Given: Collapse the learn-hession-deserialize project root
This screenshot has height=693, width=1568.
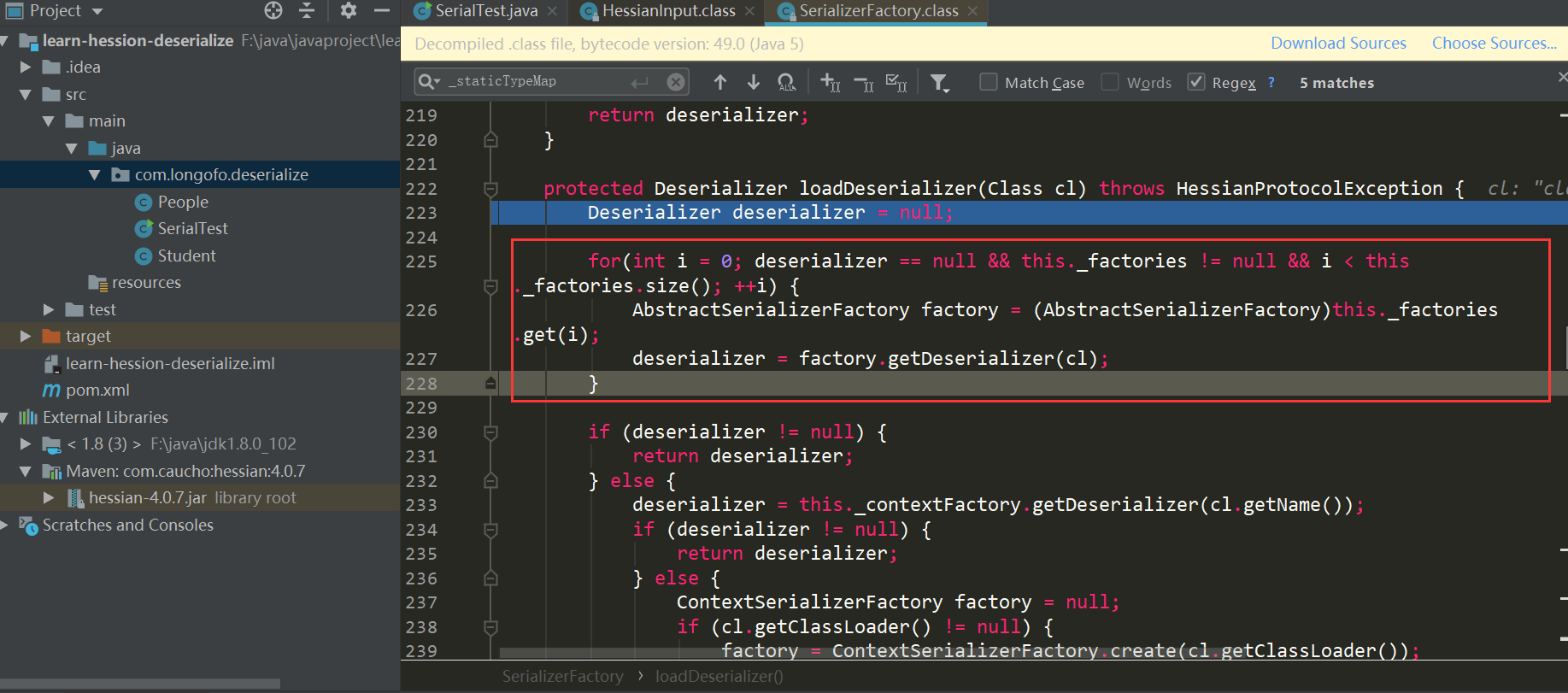Looking at the screenshot, I should coord(5,40).
